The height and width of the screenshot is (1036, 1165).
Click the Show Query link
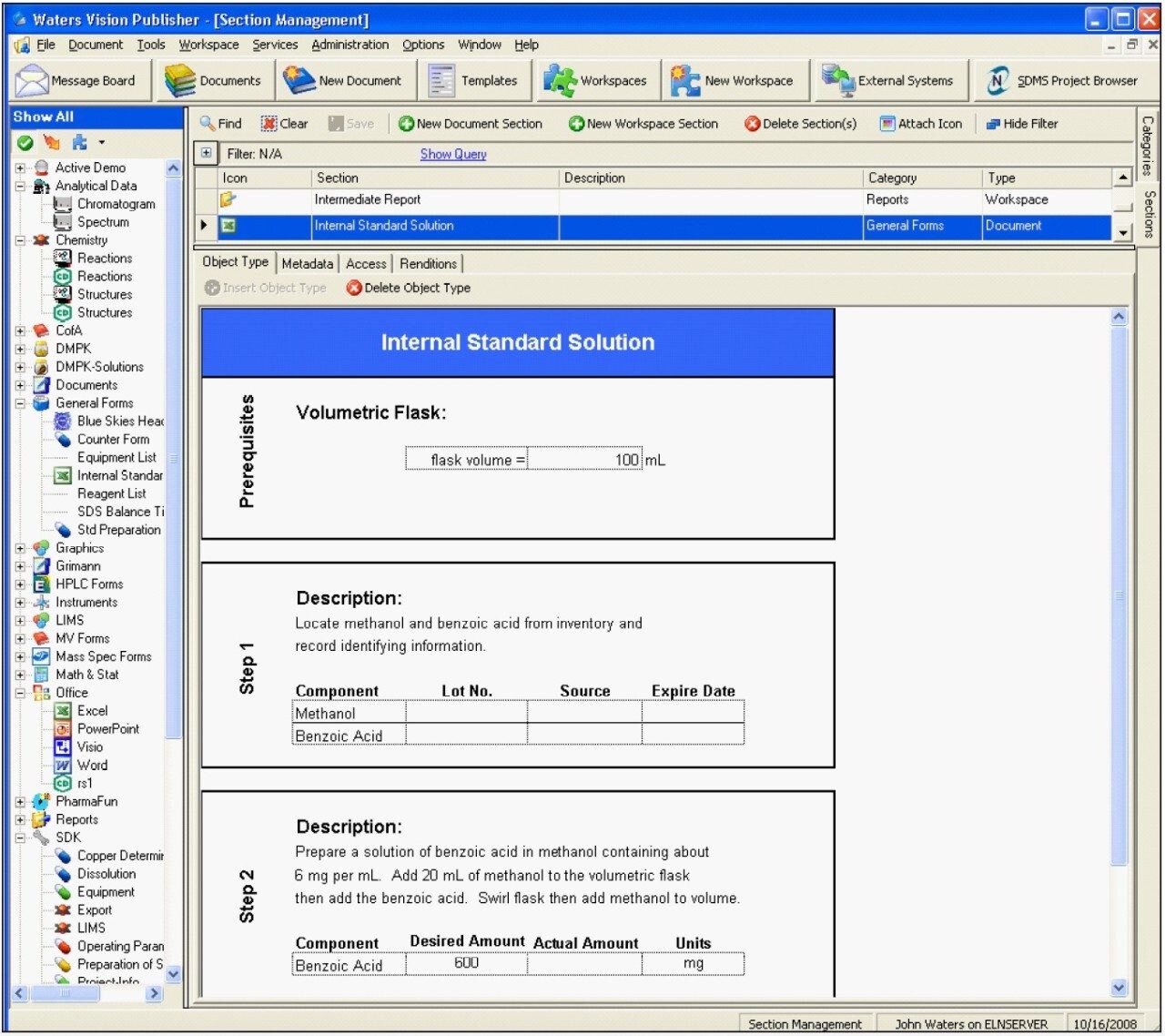click(x=452, y=154)
